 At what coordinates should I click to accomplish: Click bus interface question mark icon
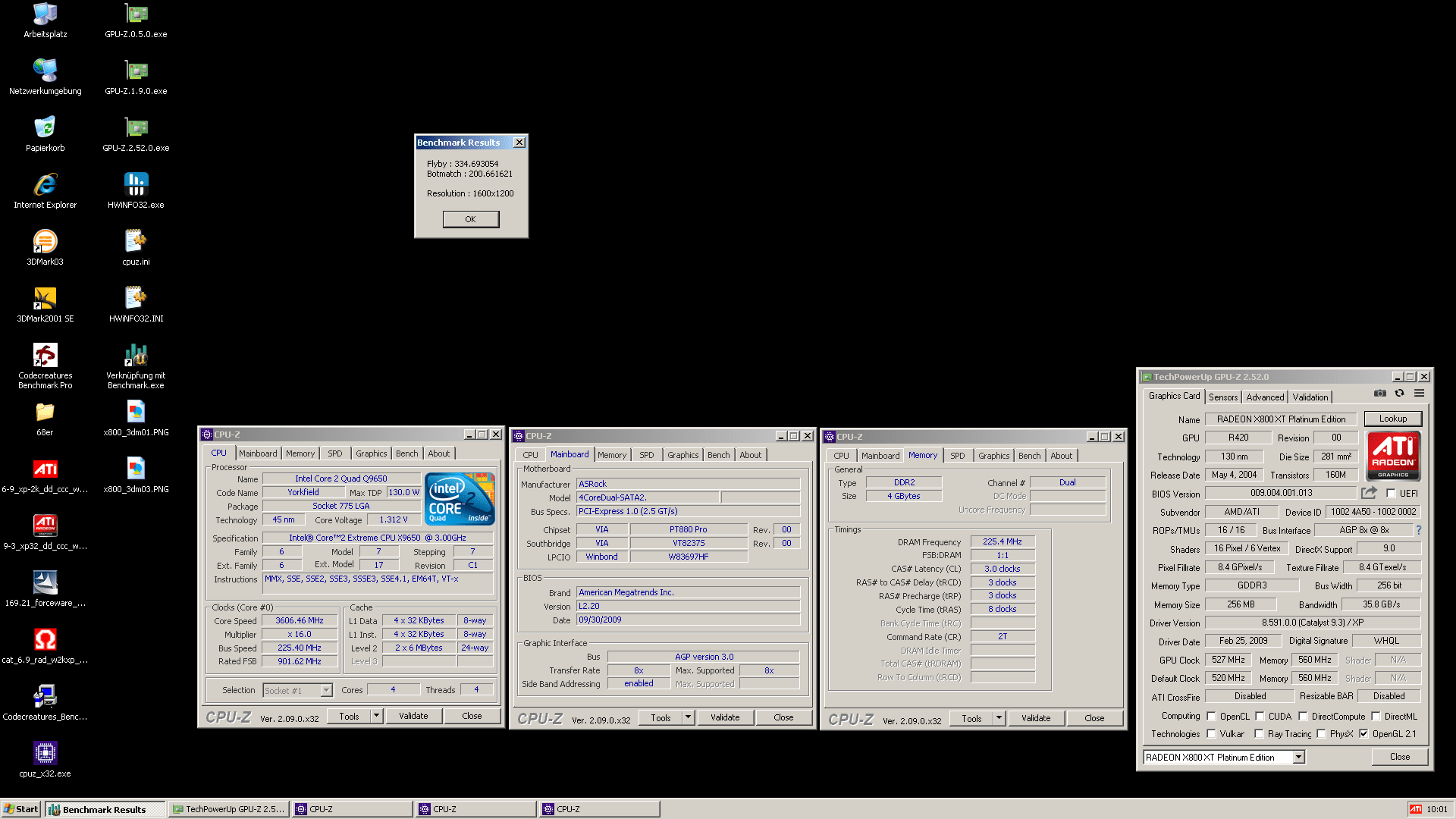(x=1419, y=530)
